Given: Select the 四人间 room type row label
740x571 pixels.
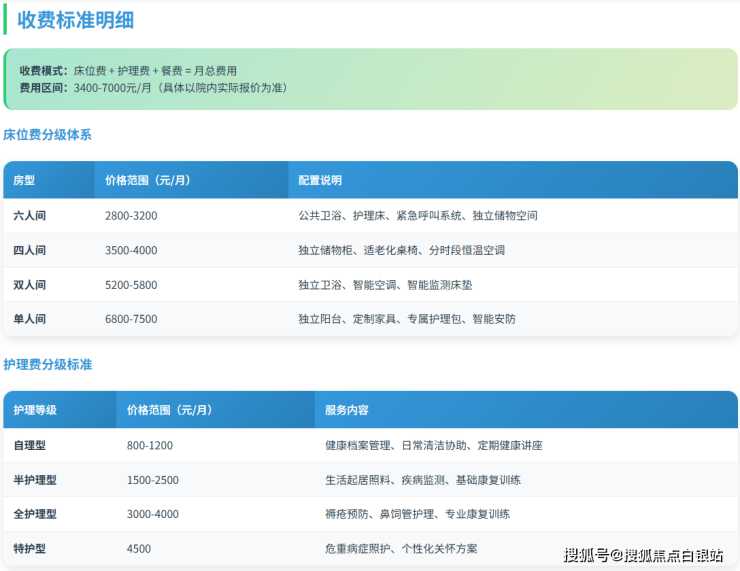Looking at the screenshot, I should pyautogui.click(x=30, y=250).
